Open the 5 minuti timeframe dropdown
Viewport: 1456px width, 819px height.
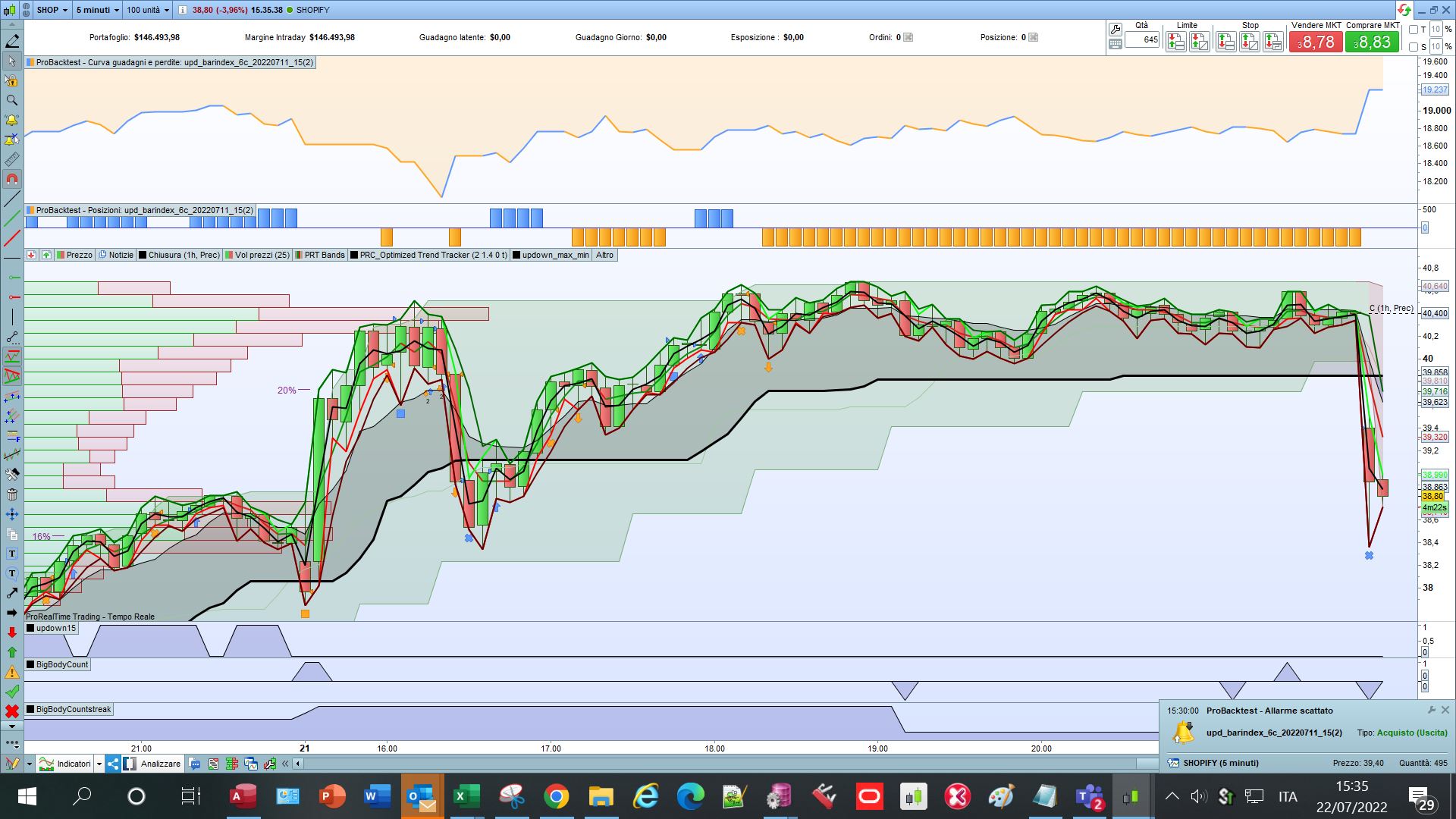pos(98,10)
